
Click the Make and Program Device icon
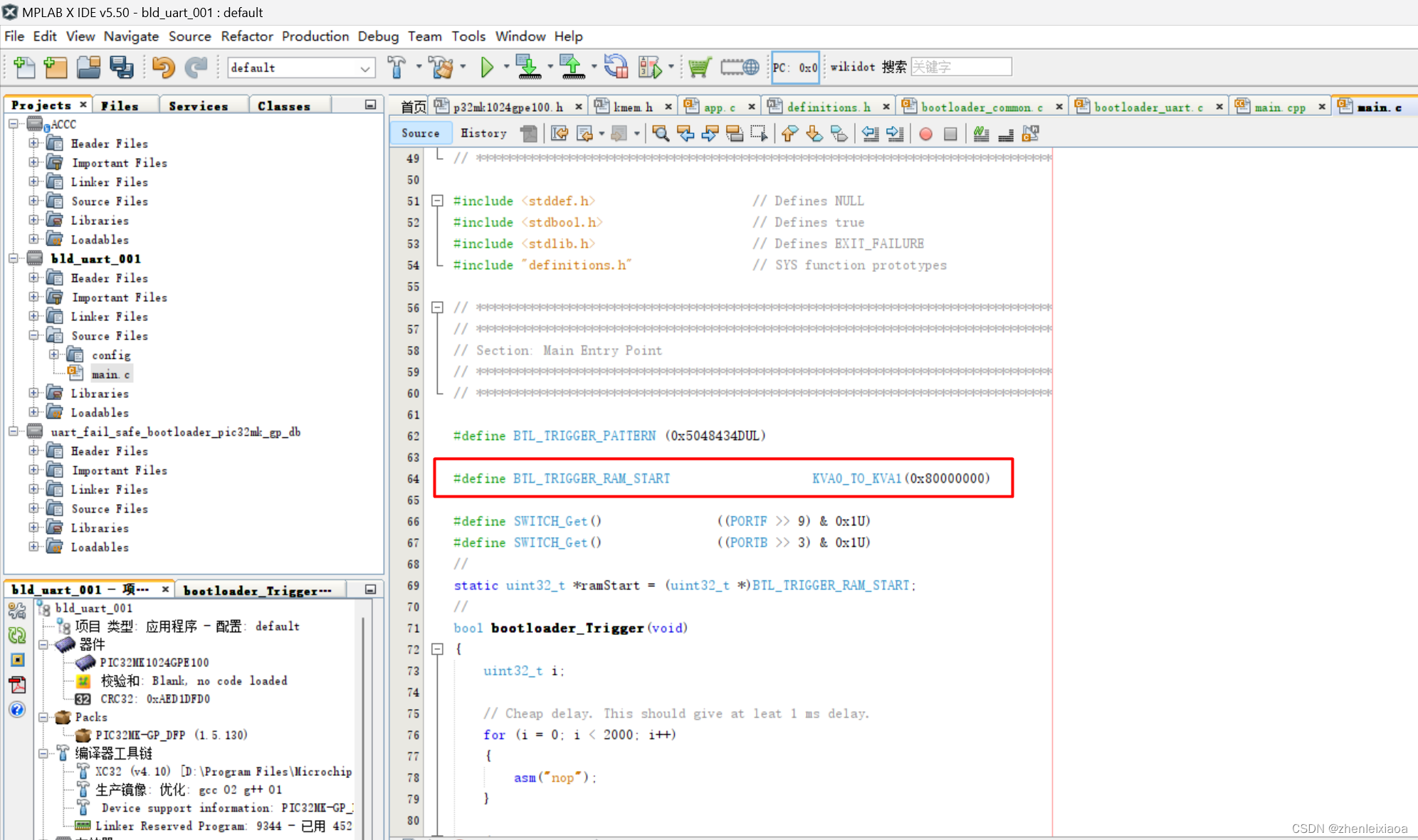tap(529, 67)
